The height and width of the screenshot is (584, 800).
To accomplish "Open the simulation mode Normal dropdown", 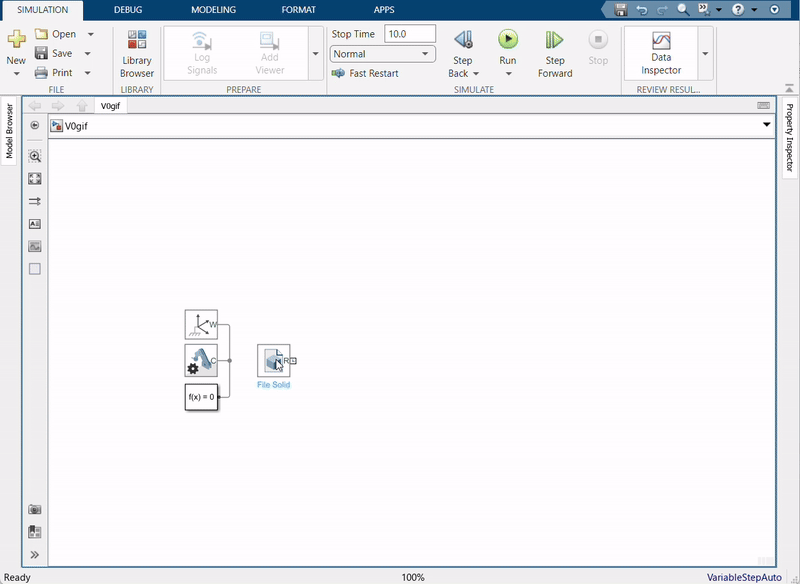I will tap(383, 54).
